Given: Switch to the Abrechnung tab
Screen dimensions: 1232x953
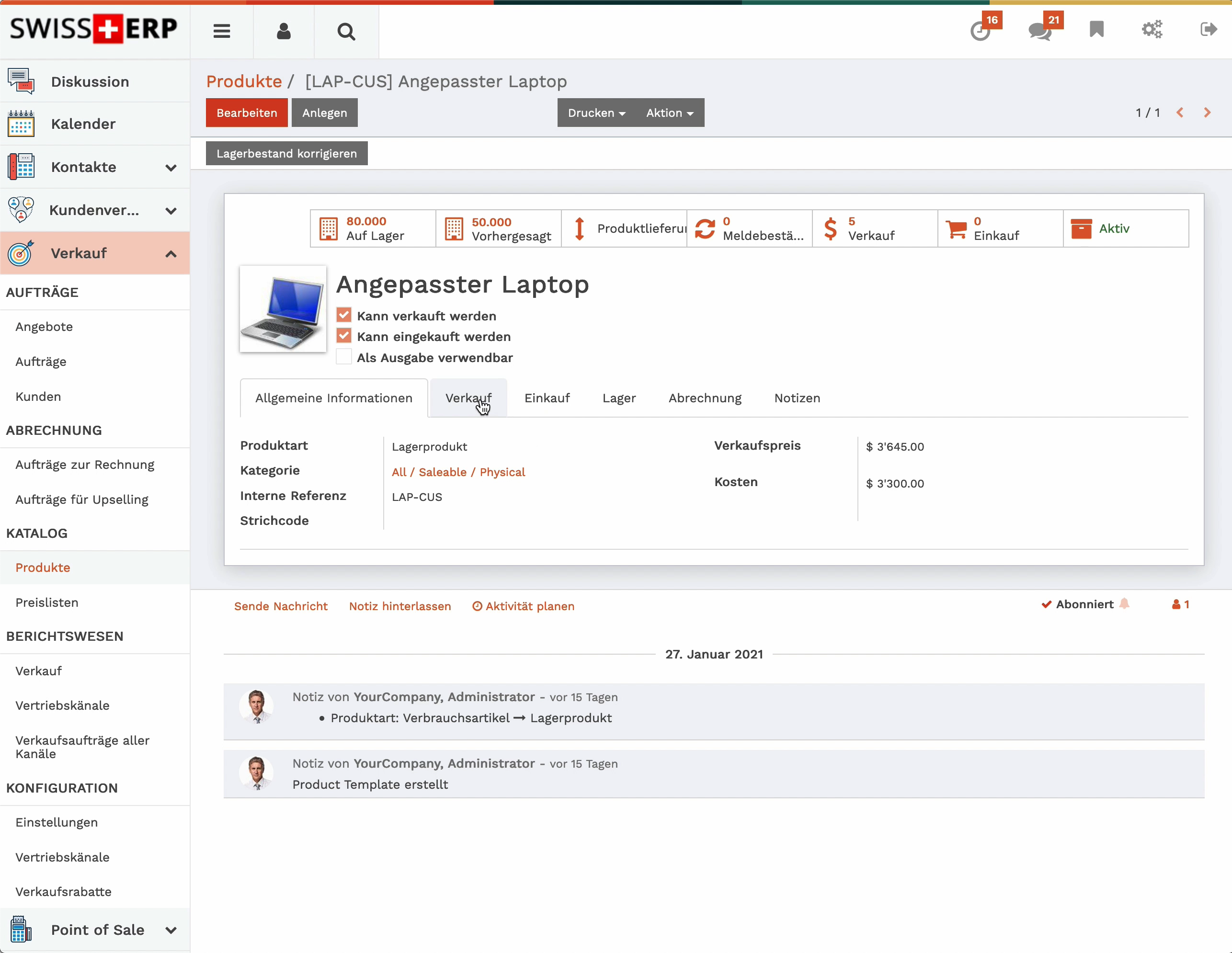Looking at the screenshot, I should click(705, 398).
